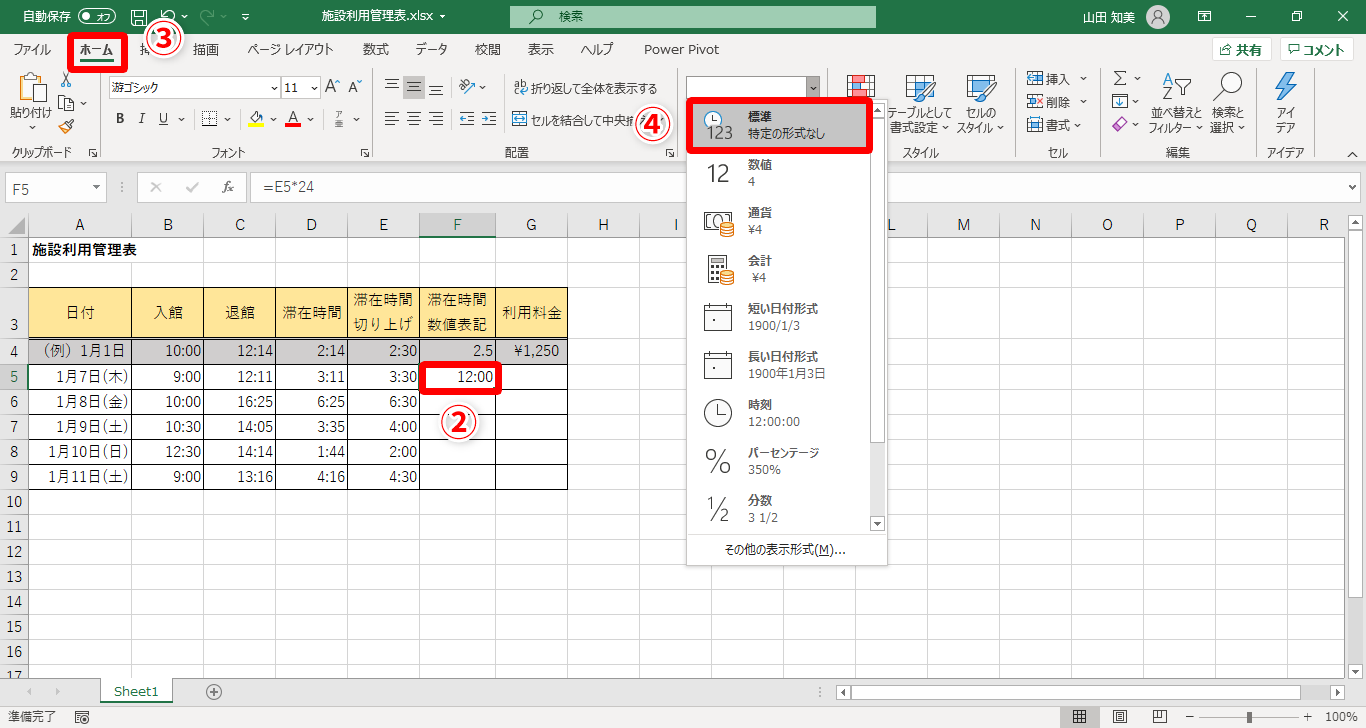Click the macro record icon in status bar
The image size is (1366, 728).
(x=82, y=717)
